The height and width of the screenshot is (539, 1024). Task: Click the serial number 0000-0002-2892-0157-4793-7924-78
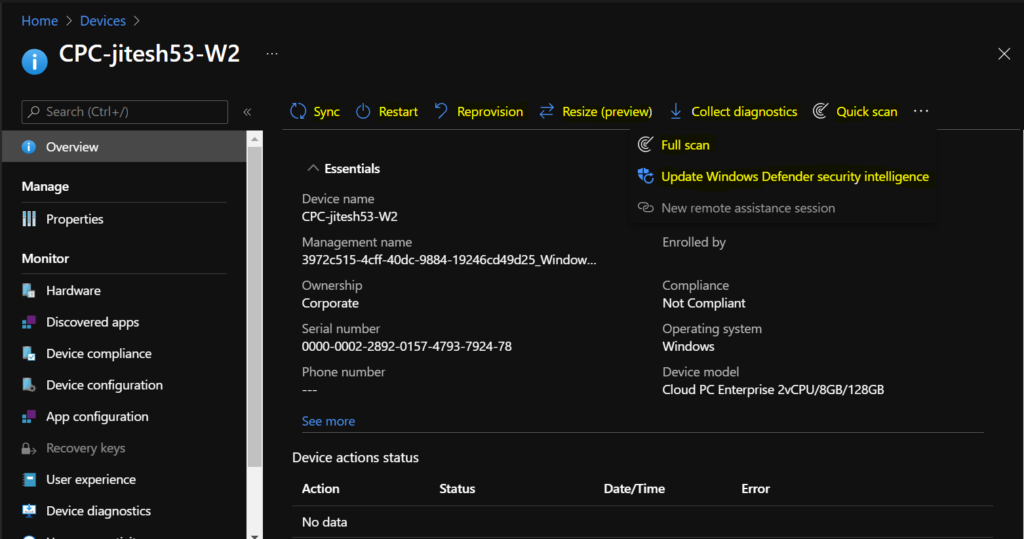(x=407, y=346)
